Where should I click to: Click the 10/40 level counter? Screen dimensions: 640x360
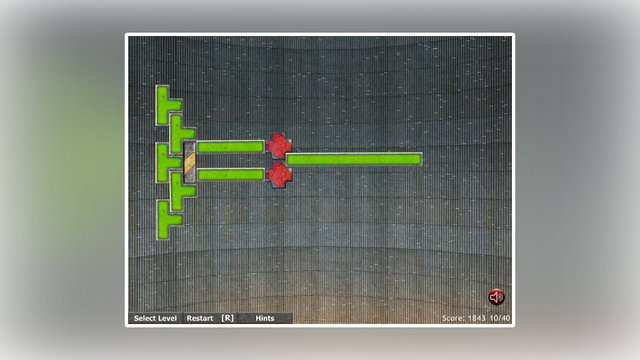click(500, 318)
